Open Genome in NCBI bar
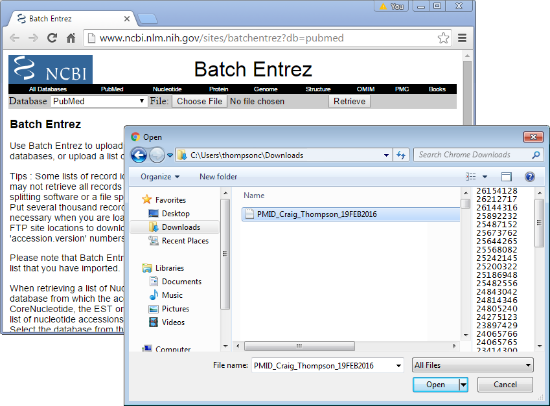 point(266,89)
